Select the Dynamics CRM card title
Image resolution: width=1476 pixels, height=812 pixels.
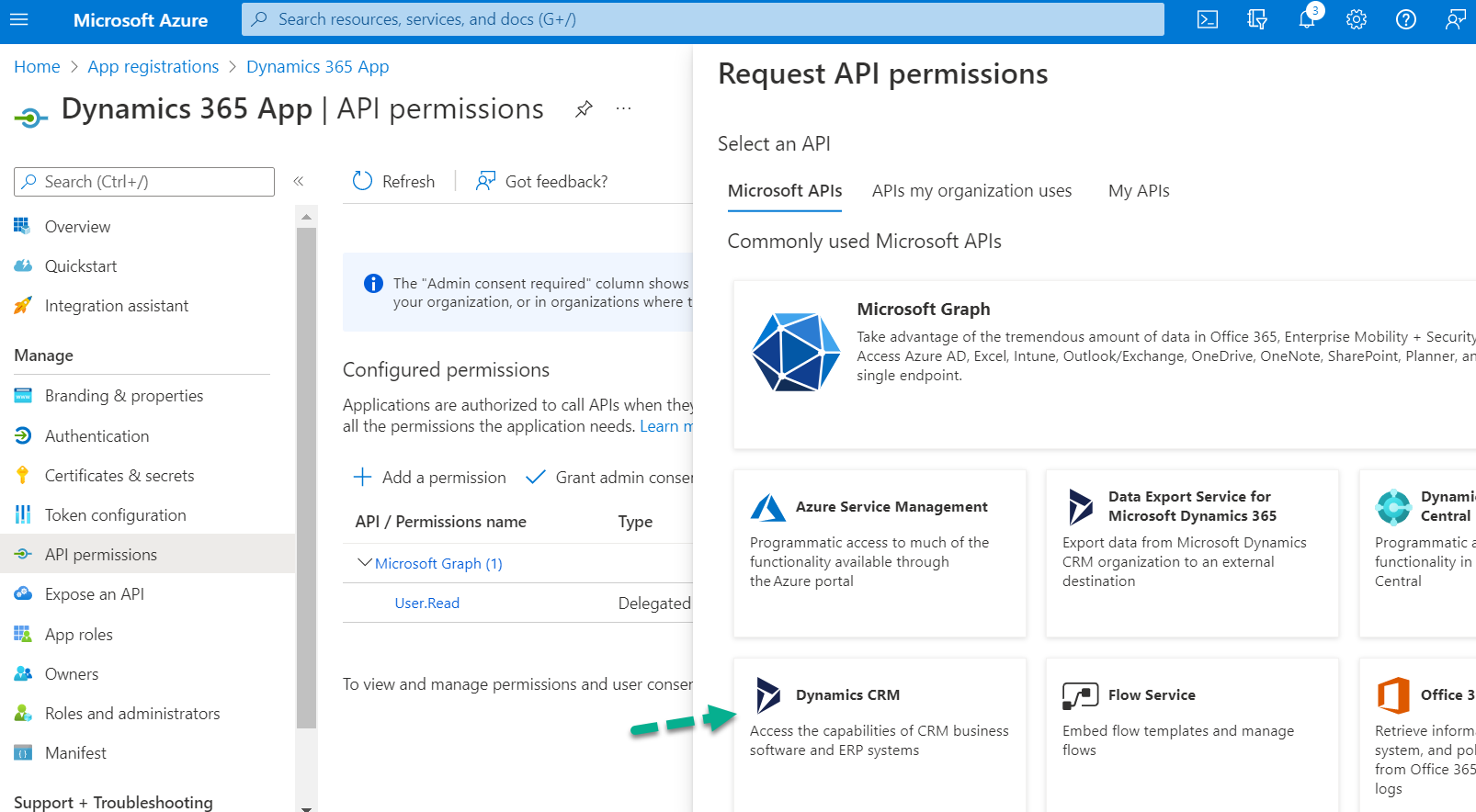click(847, 695)
